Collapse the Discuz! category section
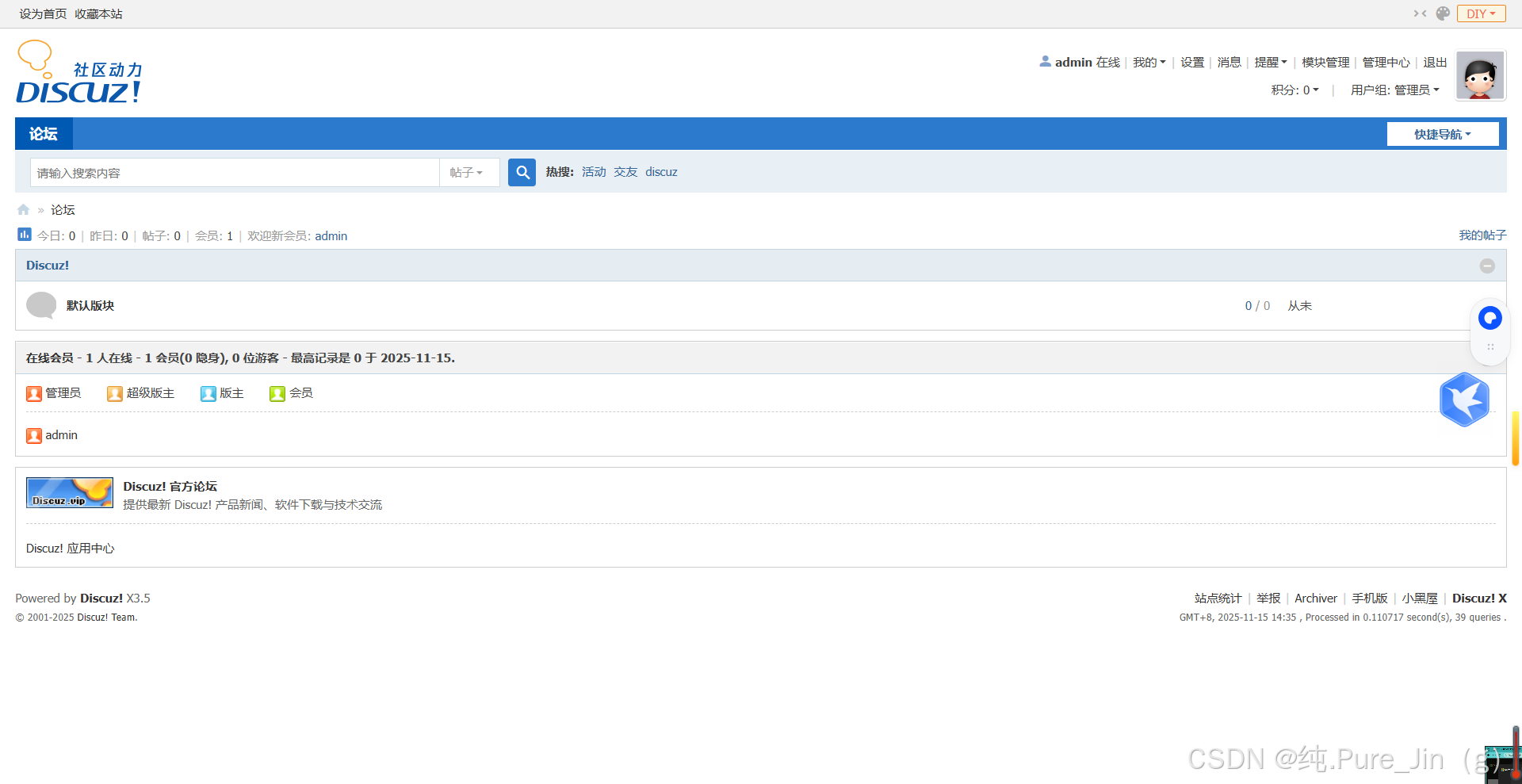 tap(1487, 266)
